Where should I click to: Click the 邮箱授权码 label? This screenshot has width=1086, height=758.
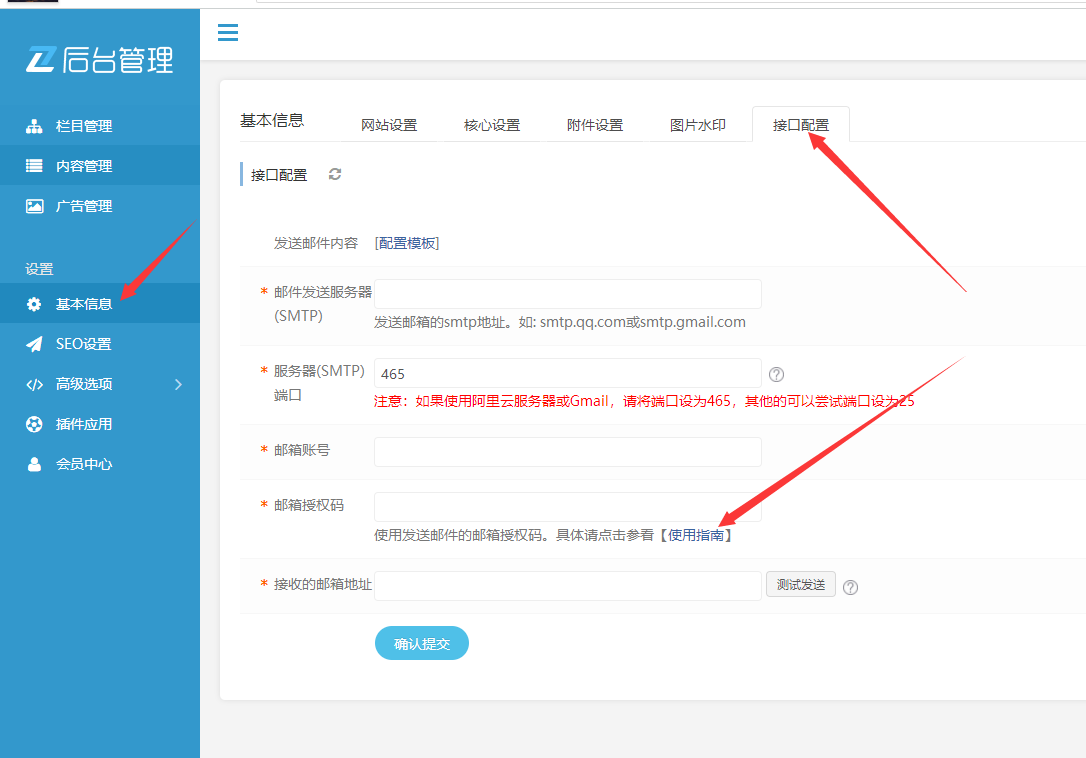[x=309, y=505]
